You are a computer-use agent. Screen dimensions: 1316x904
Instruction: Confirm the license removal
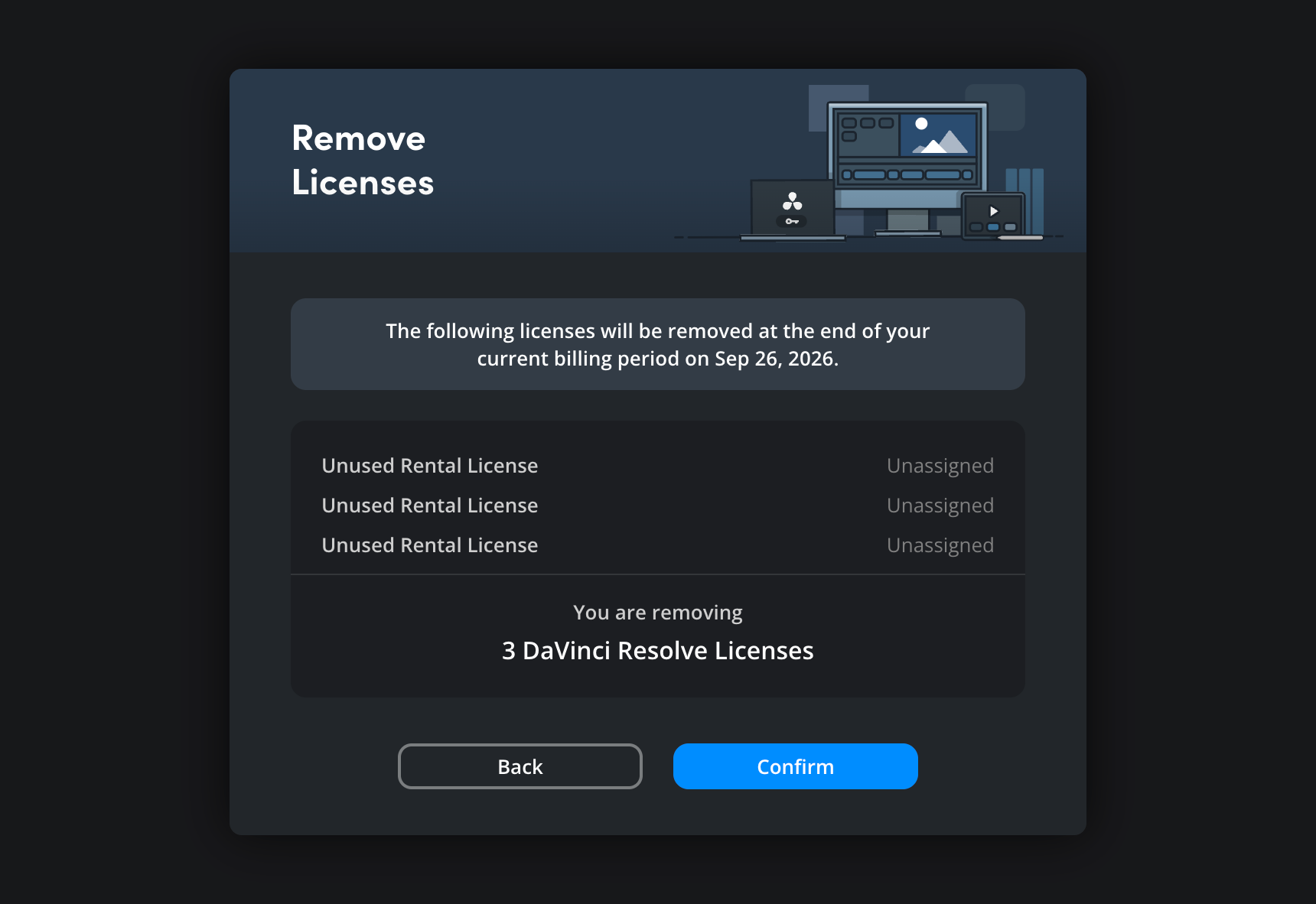[795, 766]
